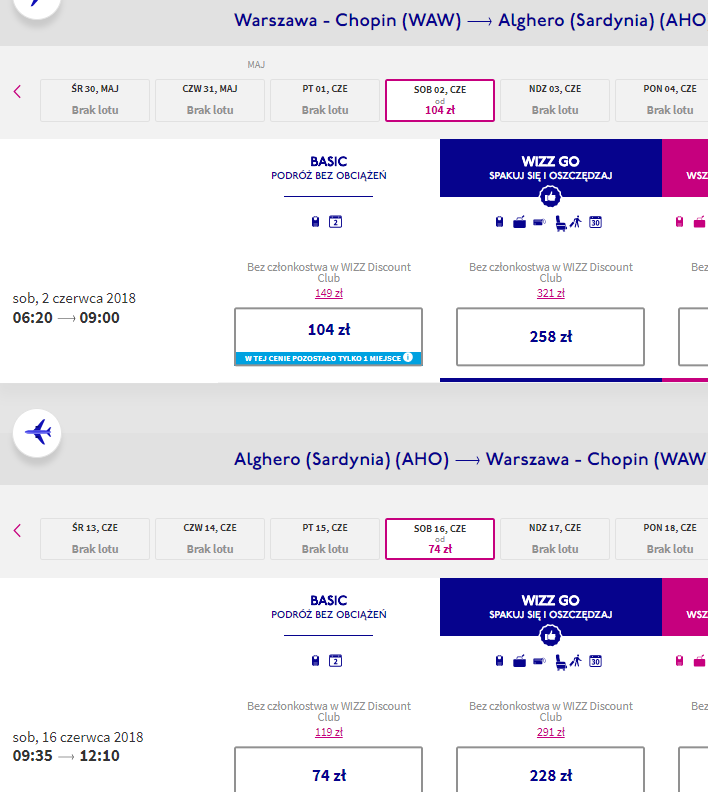
Task: Show earlier return dates with left arrow
Action: click(17, 530)
